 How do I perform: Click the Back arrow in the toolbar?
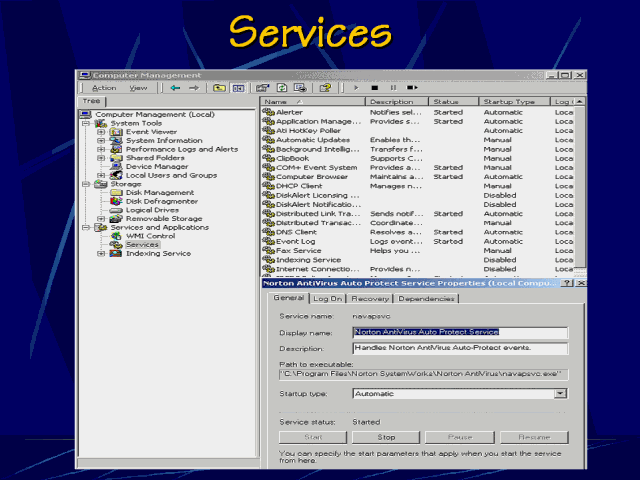175,87
